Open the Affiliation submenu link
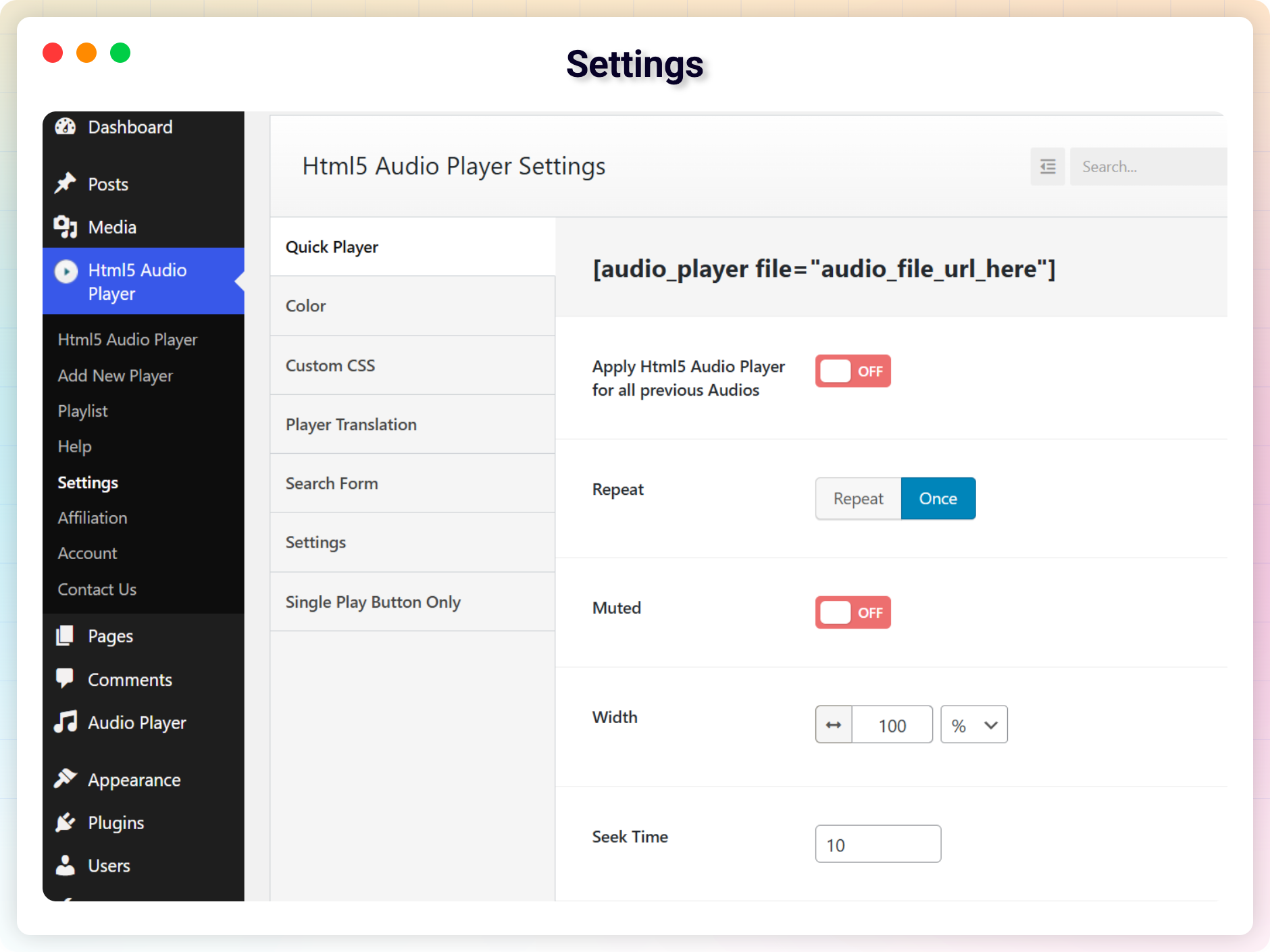This screenshot has height=952, width=1270. 93,518
